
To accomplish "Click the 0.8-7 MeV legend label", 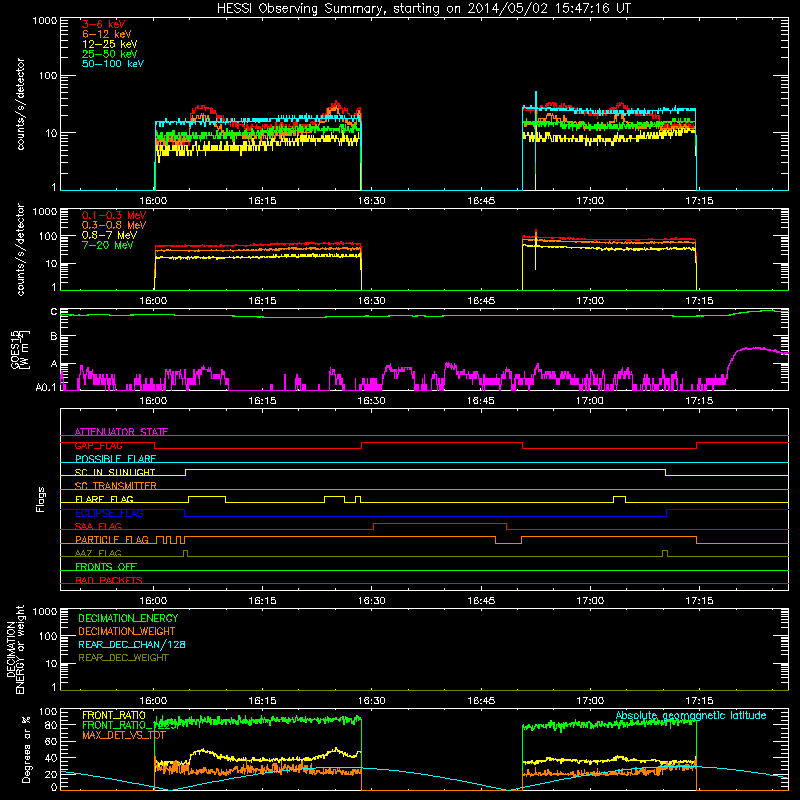I will coord(109,235).
